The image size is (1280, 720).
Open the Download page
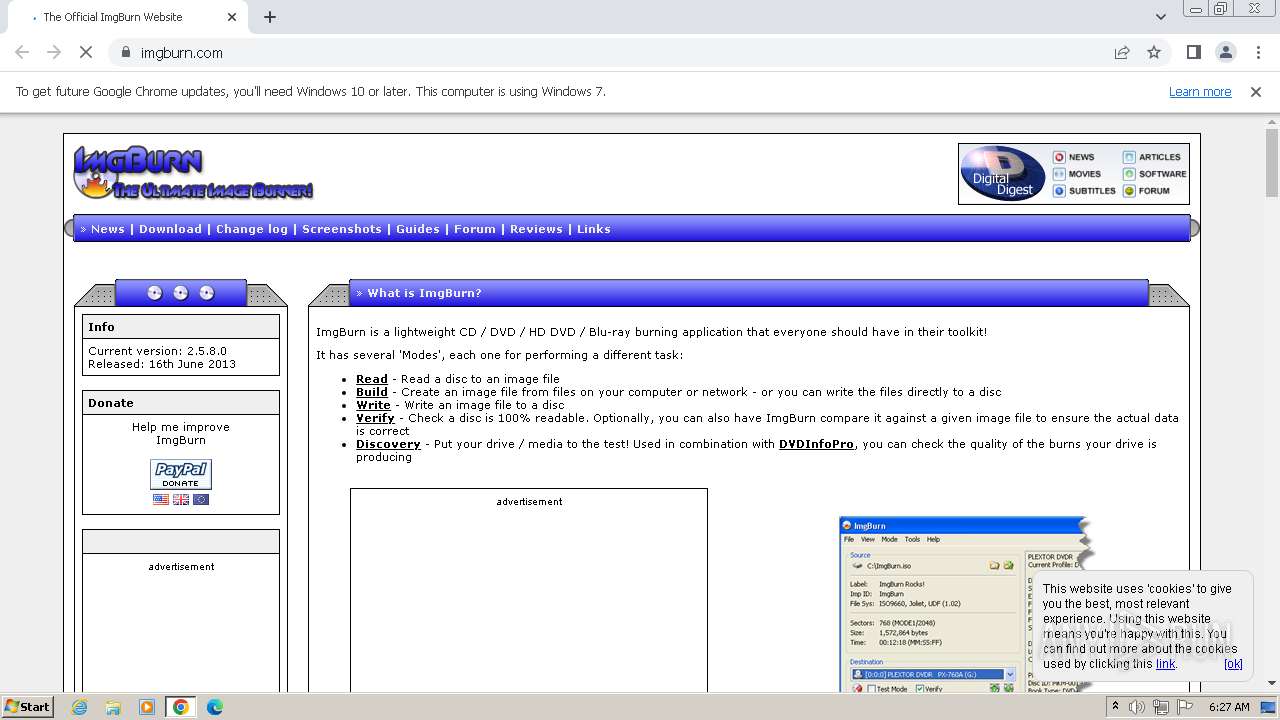170,229
